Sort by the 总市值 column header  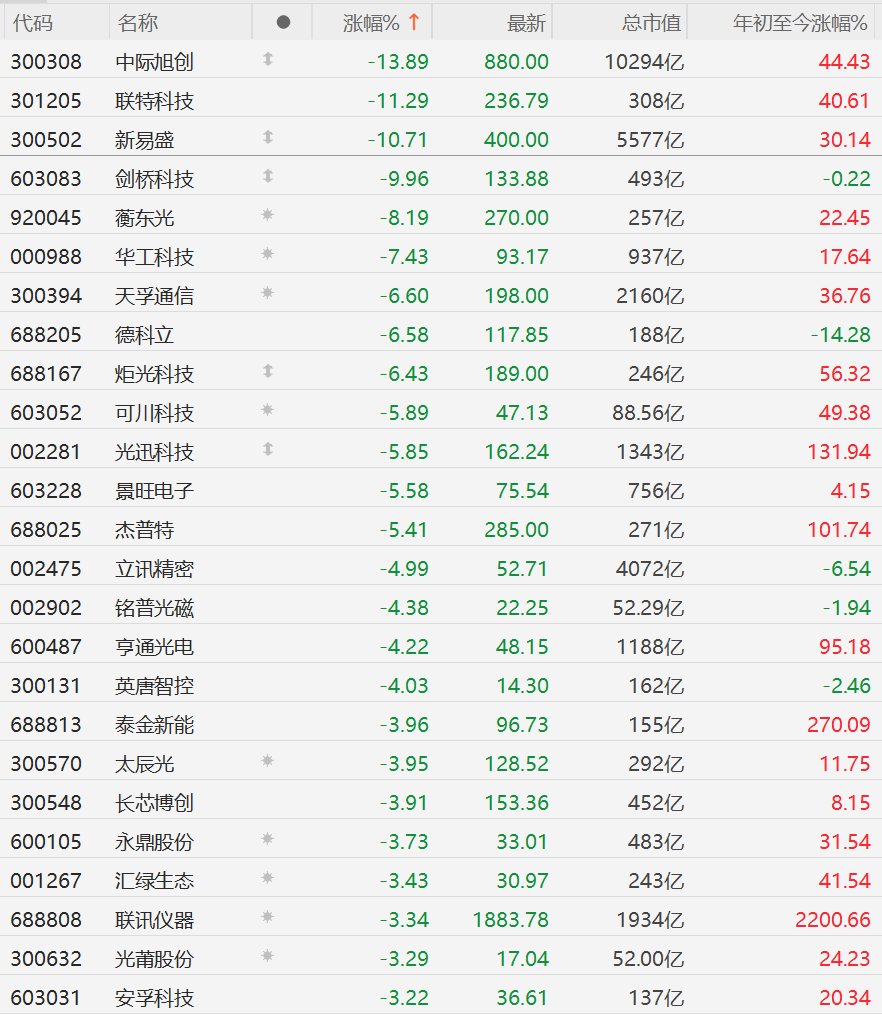[651, 23]
